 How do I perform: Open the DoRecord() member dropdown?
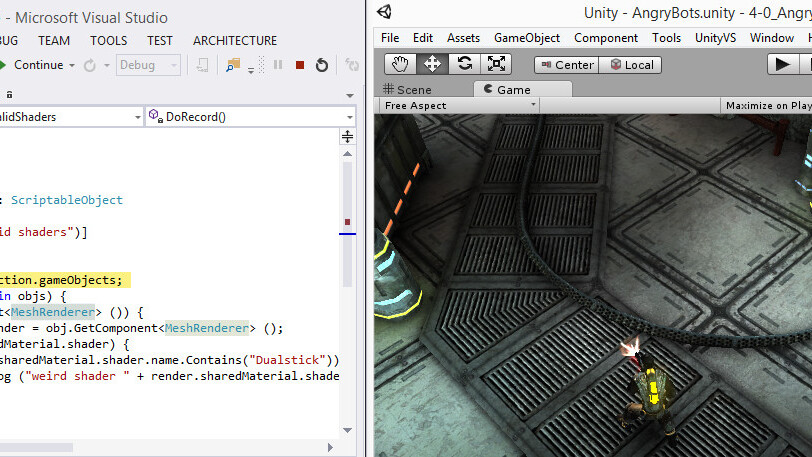point(251,117)
